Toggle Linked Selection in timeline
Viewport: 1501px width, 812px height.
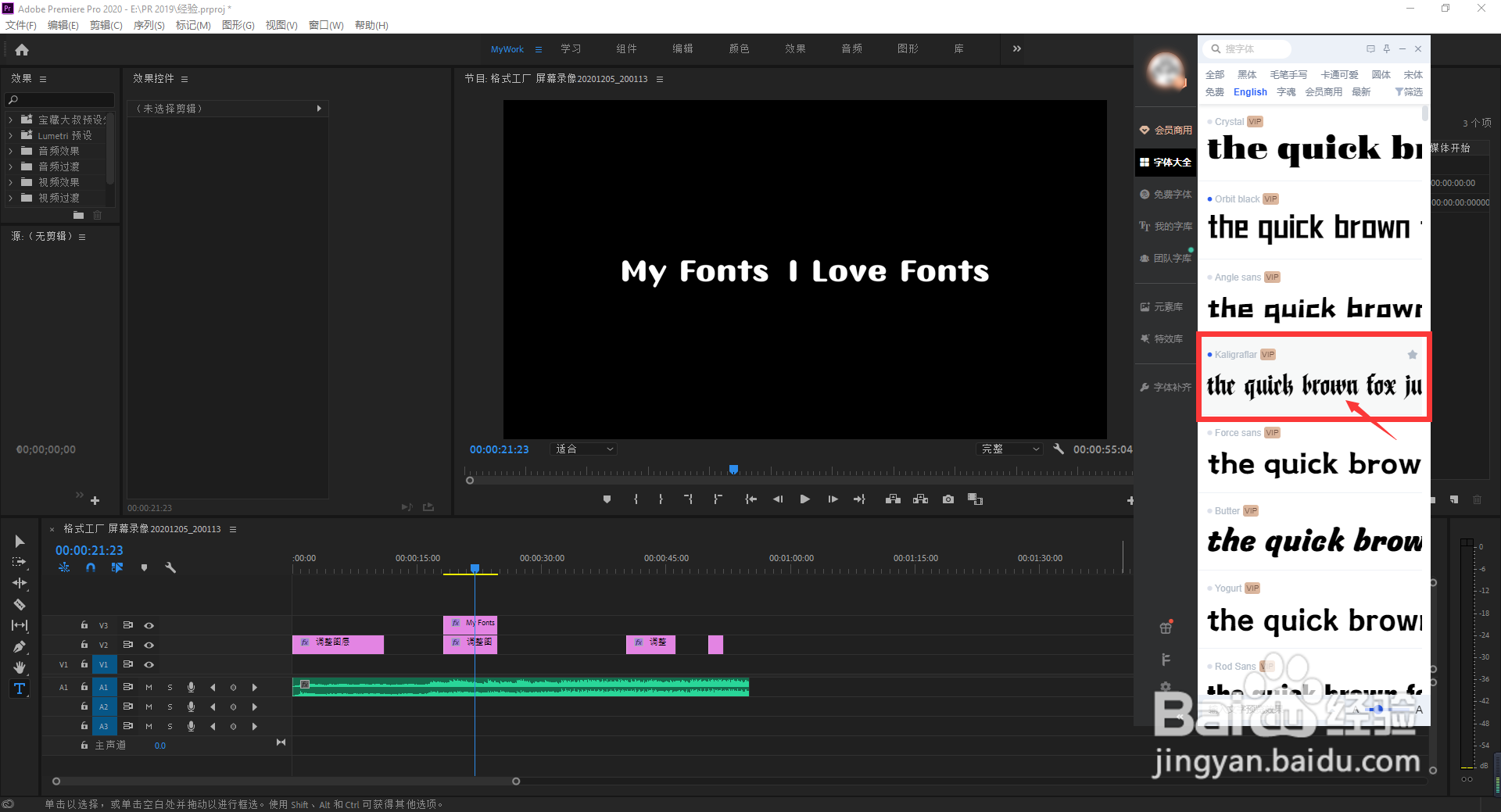(x=117, y=567)
